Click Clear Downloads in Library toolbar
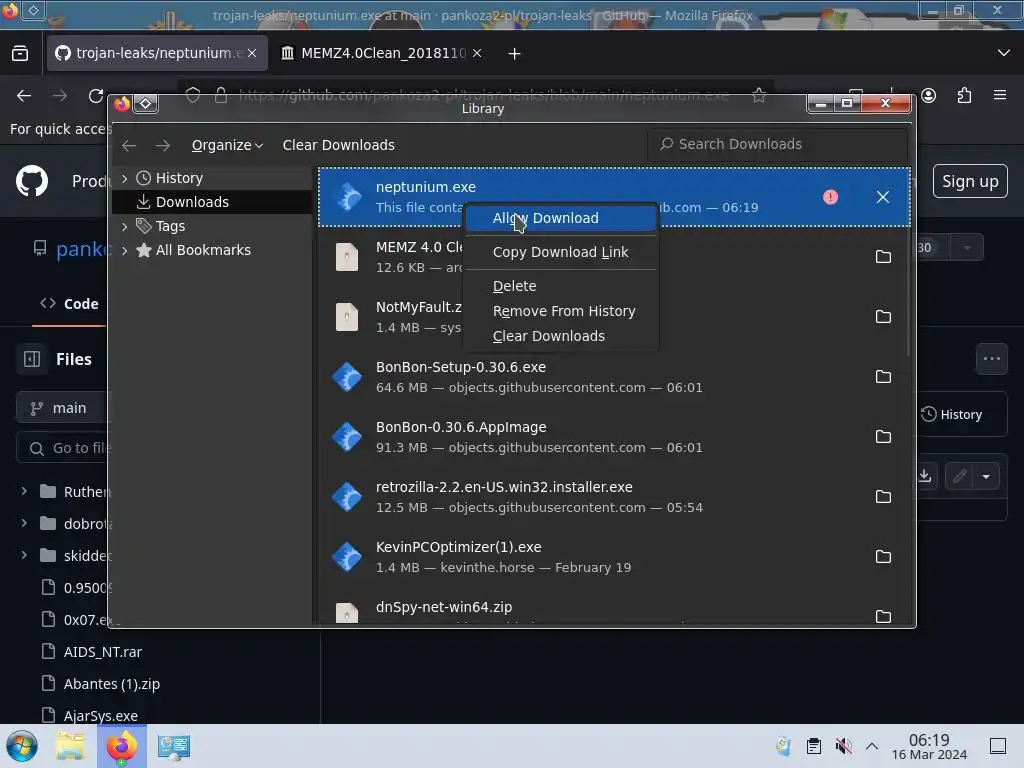1024x768 pixels. [338, 145]
